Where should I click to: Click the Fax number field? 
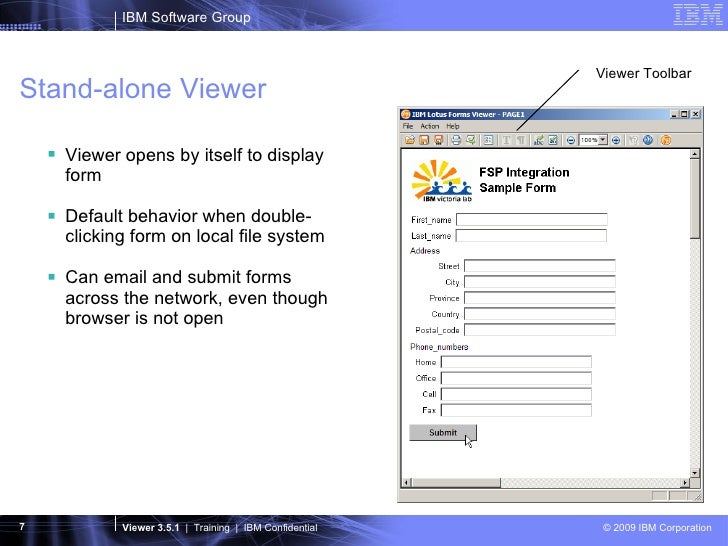click(516, 410)
